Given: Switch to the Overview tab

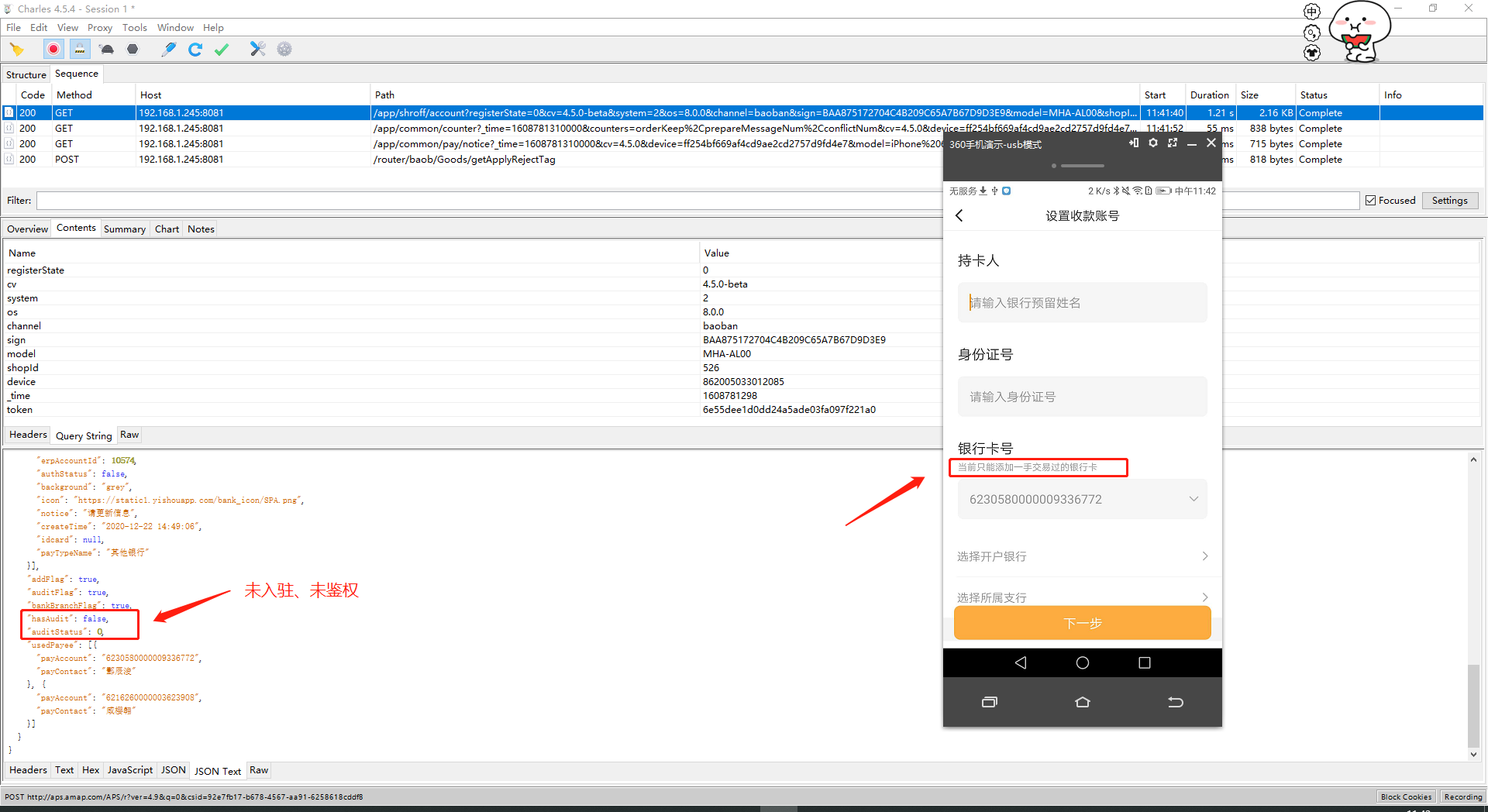Looking at the screenshot, I should (27, 229).
